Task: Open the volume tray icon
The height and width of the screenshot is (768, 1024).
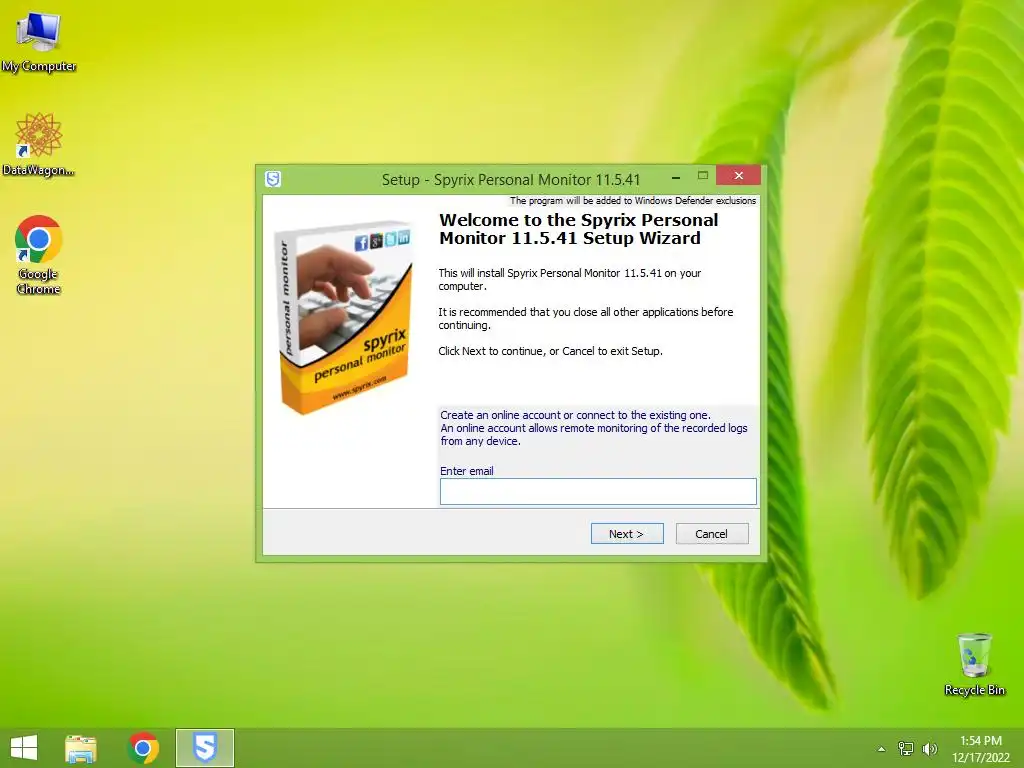Action: 929,749
